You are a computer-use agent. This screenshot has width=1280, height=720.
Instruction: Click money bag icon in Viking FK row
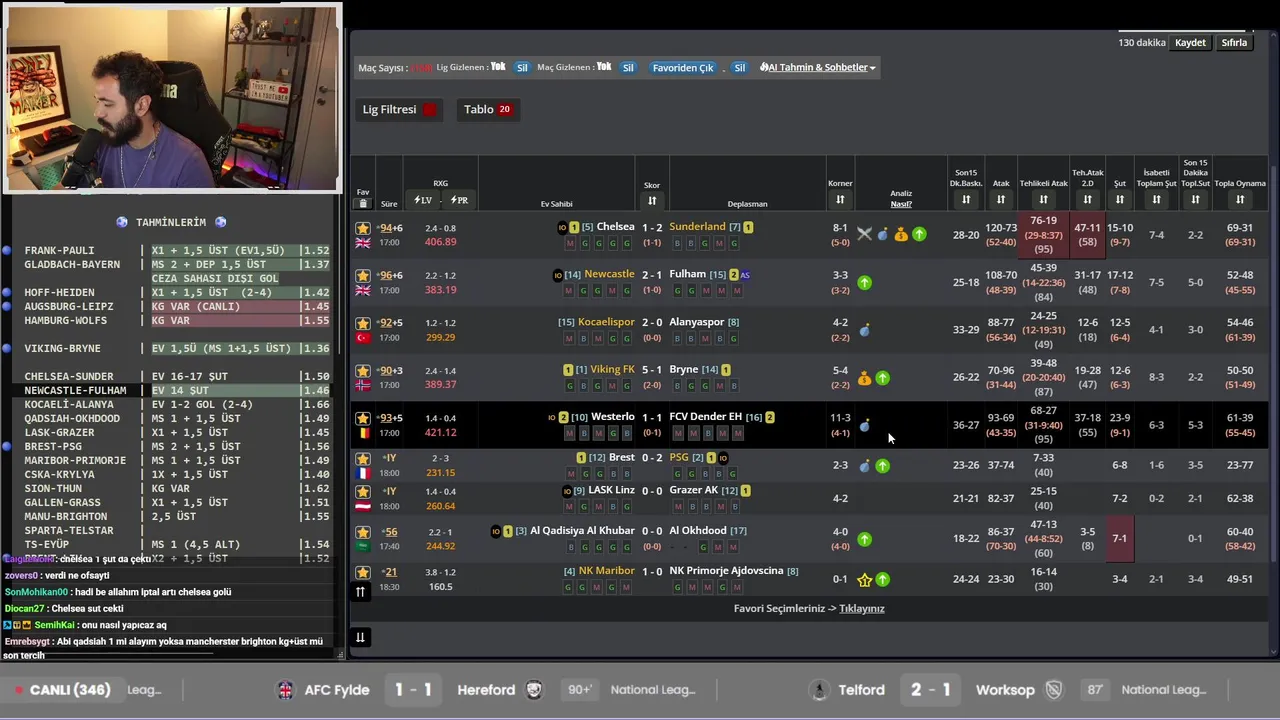(x=864, y=378)
